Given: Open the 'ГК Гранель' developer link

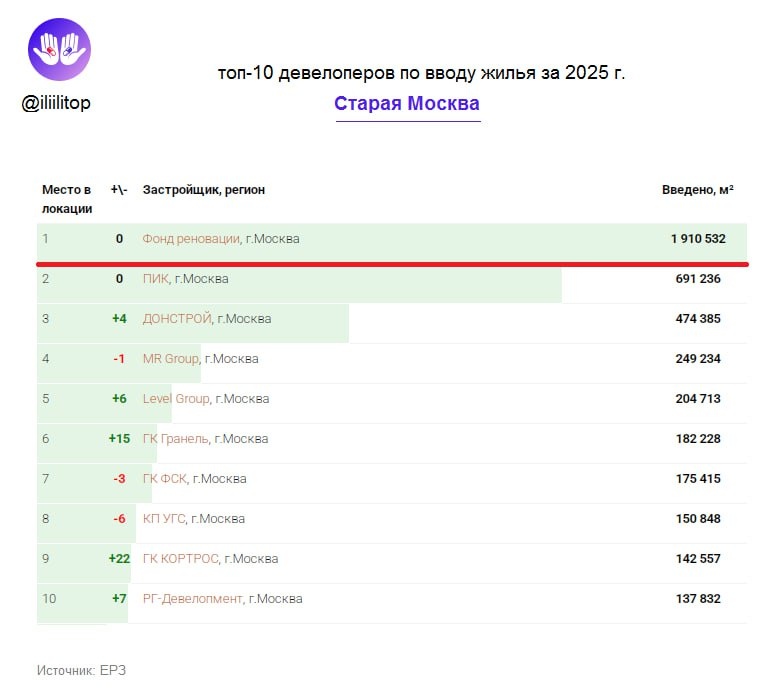Looking at the screenshot, I should click(176, 439).
